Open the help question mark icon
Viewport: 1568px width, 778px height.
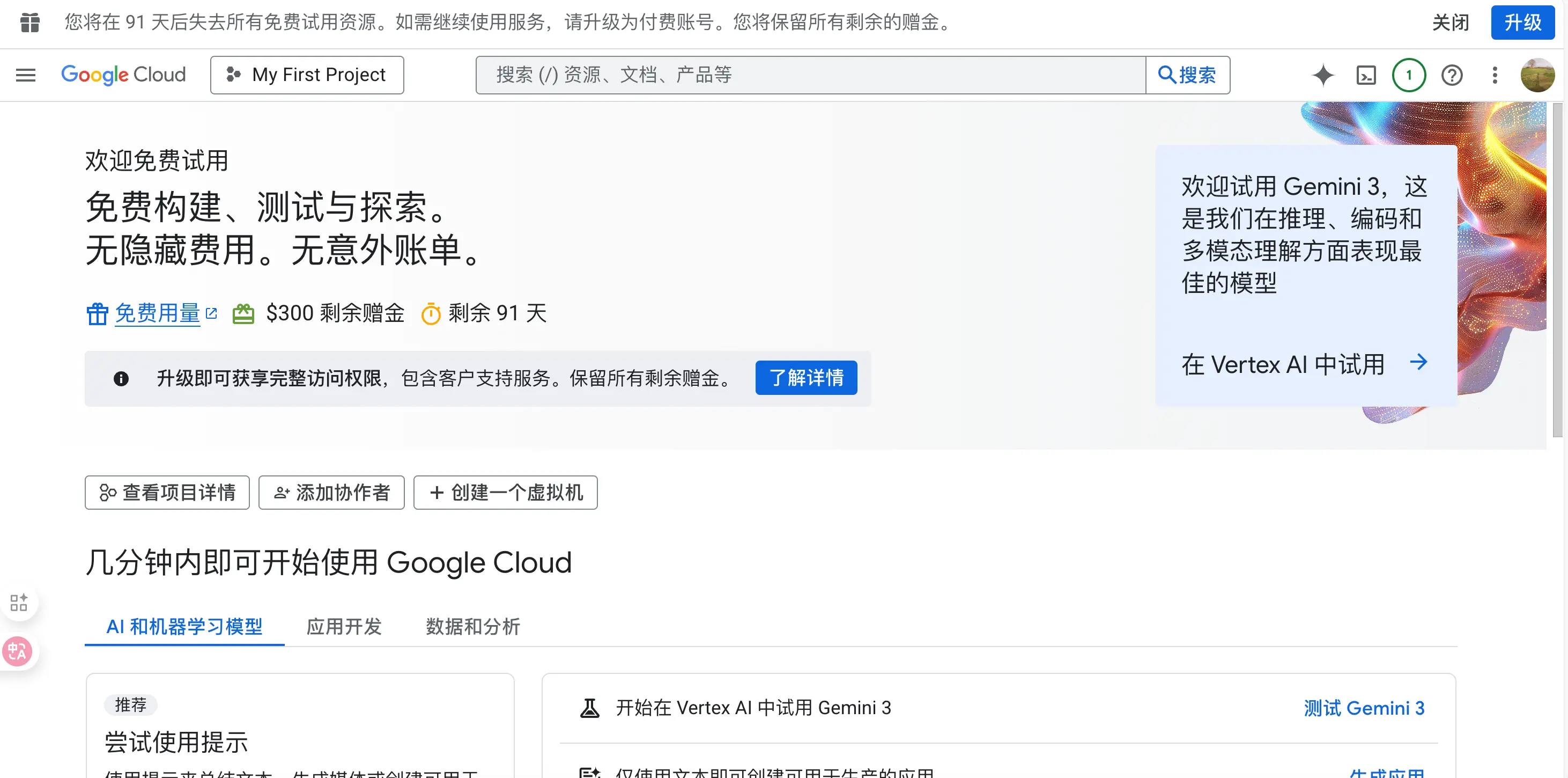[x=1452, y=75]
